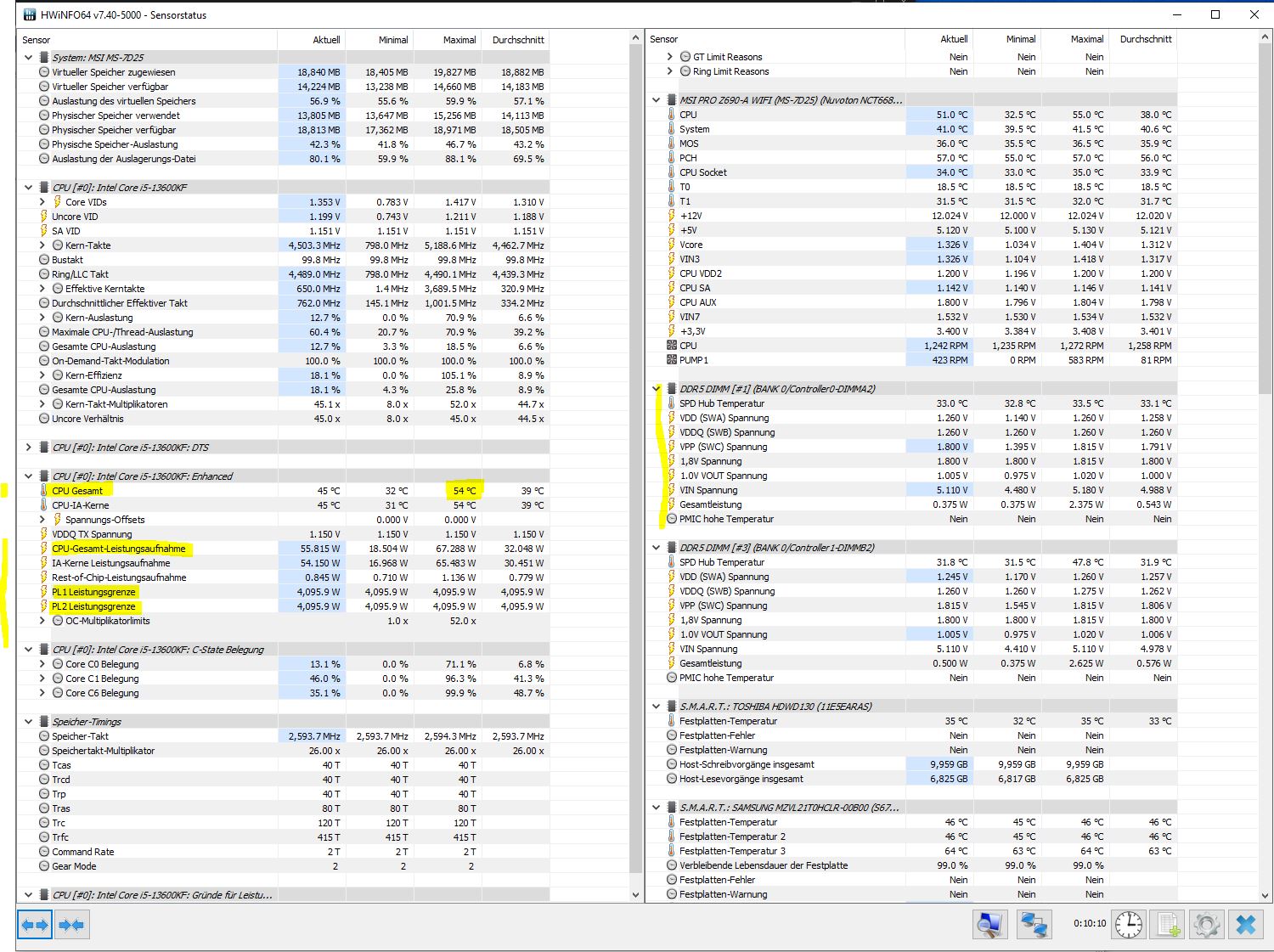Collapse the Speicher-Timings group

click(x=28, y=722)
